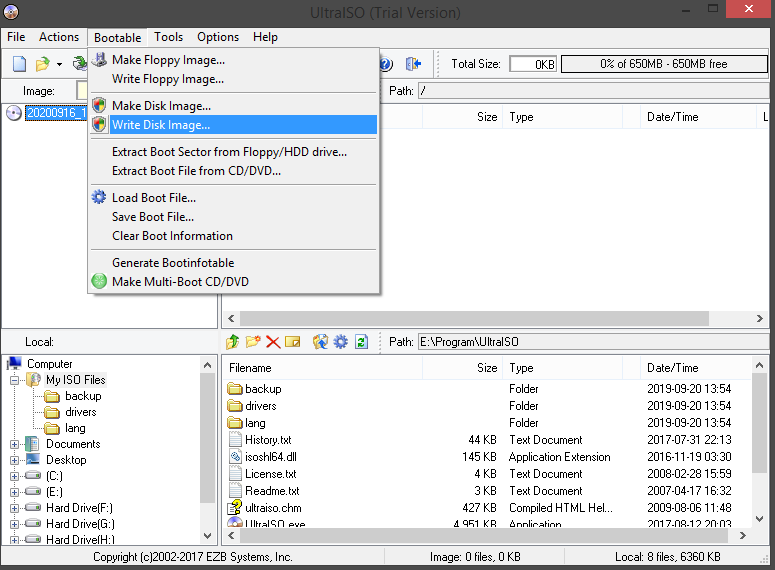Click the shield icon beside Make Disk Image
This screenshot has height=570, width=775.
[x=99, y=105]
